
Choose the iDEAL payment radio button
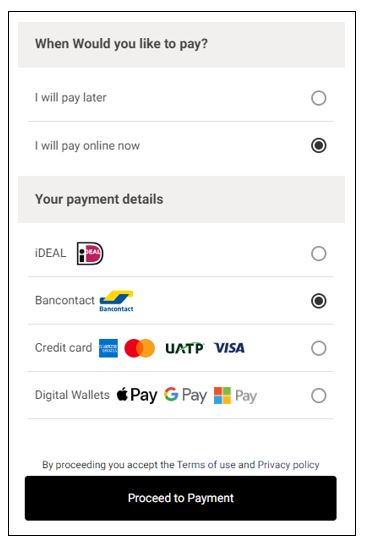pos(319,253)
